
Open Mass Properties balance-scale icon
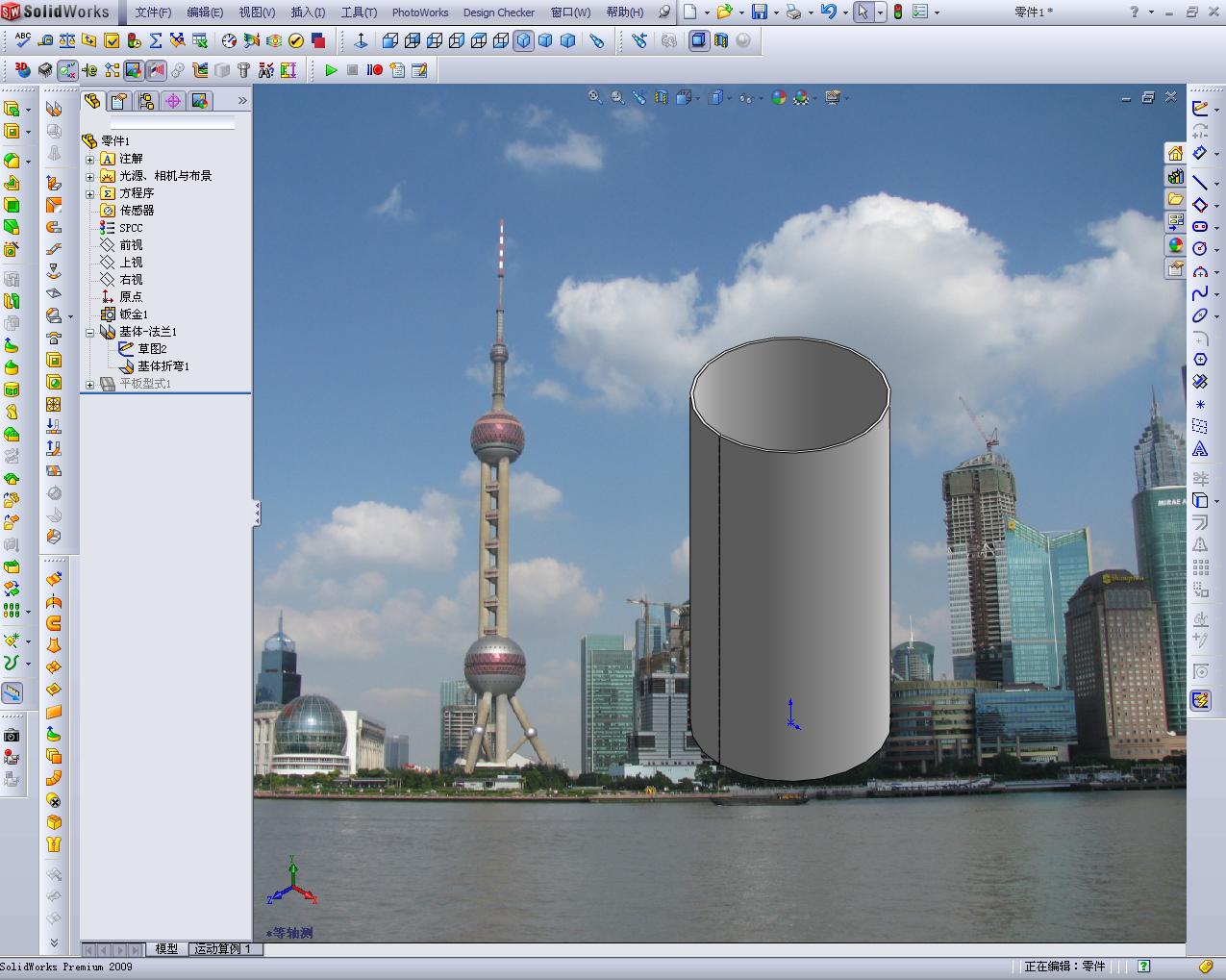[67, 40]
